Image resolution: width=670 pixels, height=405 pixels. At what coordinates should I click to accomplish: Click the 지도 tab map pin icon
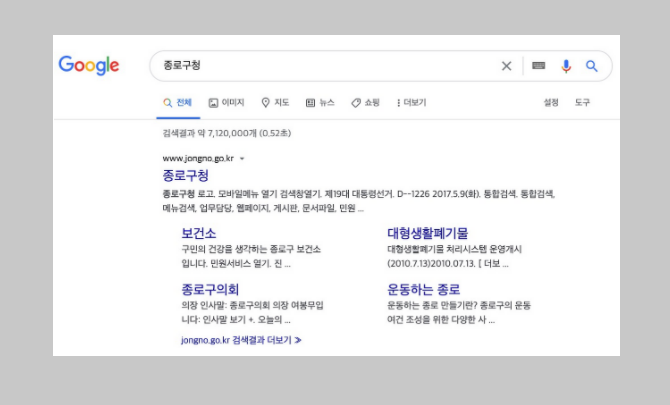[265, 103]
